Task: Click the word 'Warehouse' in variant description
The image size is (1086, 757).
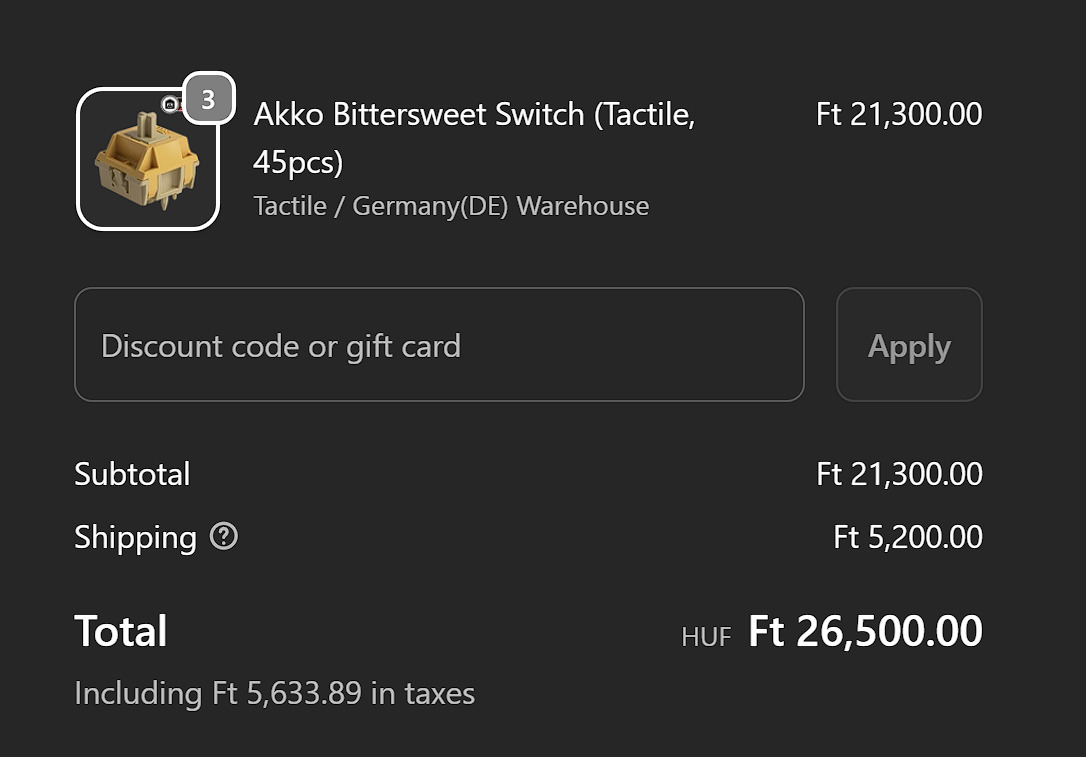Action: 583,206
